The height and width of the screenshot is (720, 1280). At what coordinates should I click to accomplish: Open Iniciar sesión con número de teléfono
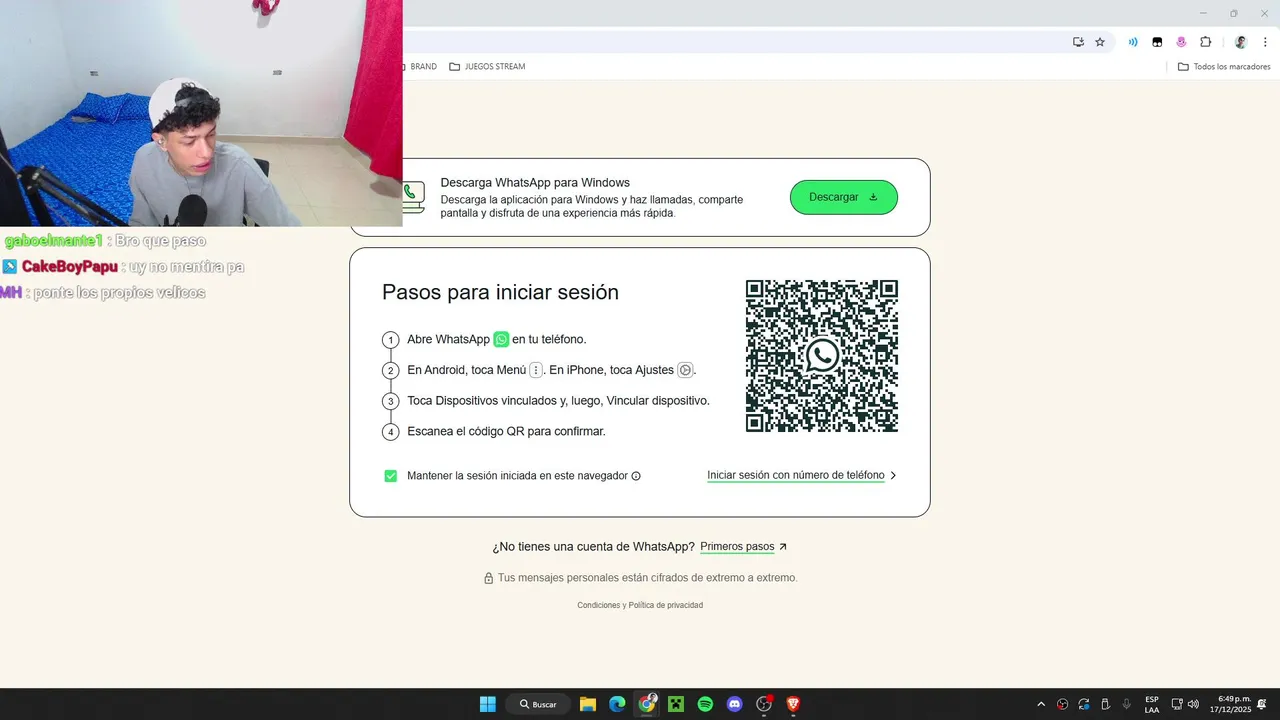coord(796,475)
